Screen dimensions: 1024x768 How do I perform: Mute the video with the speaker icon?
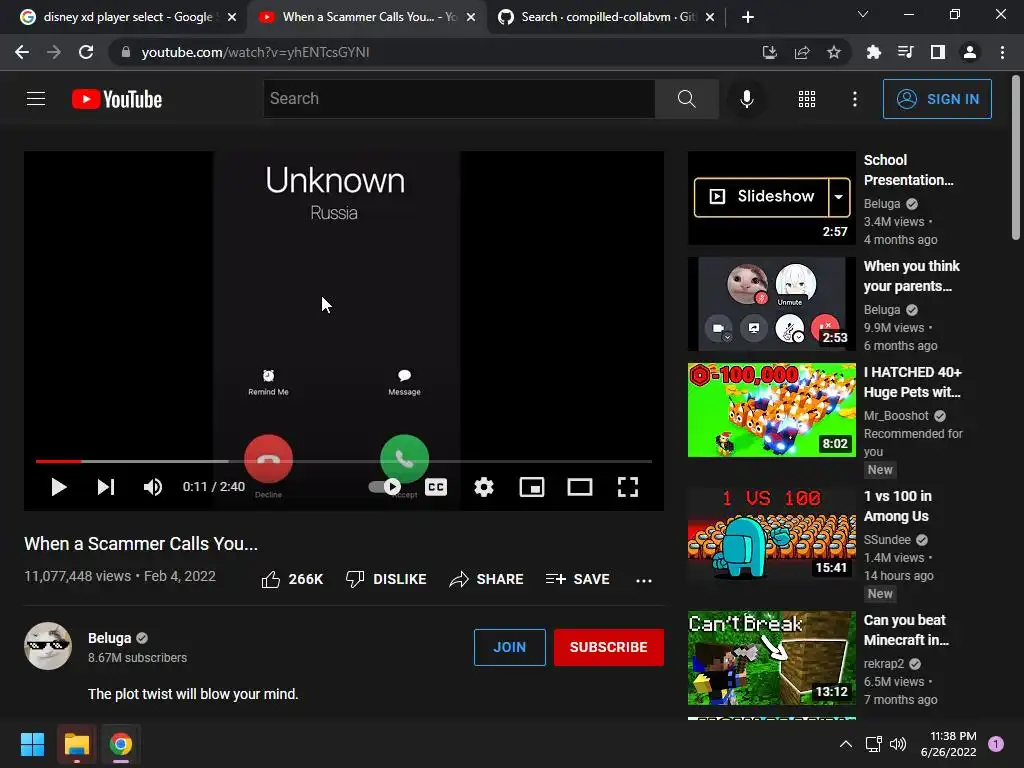pos(153,487)
